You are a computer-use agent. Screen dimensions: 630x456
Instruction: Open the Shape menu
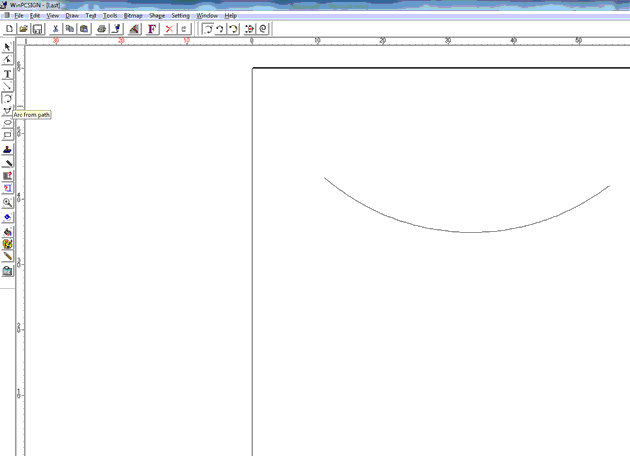(157, 16)
